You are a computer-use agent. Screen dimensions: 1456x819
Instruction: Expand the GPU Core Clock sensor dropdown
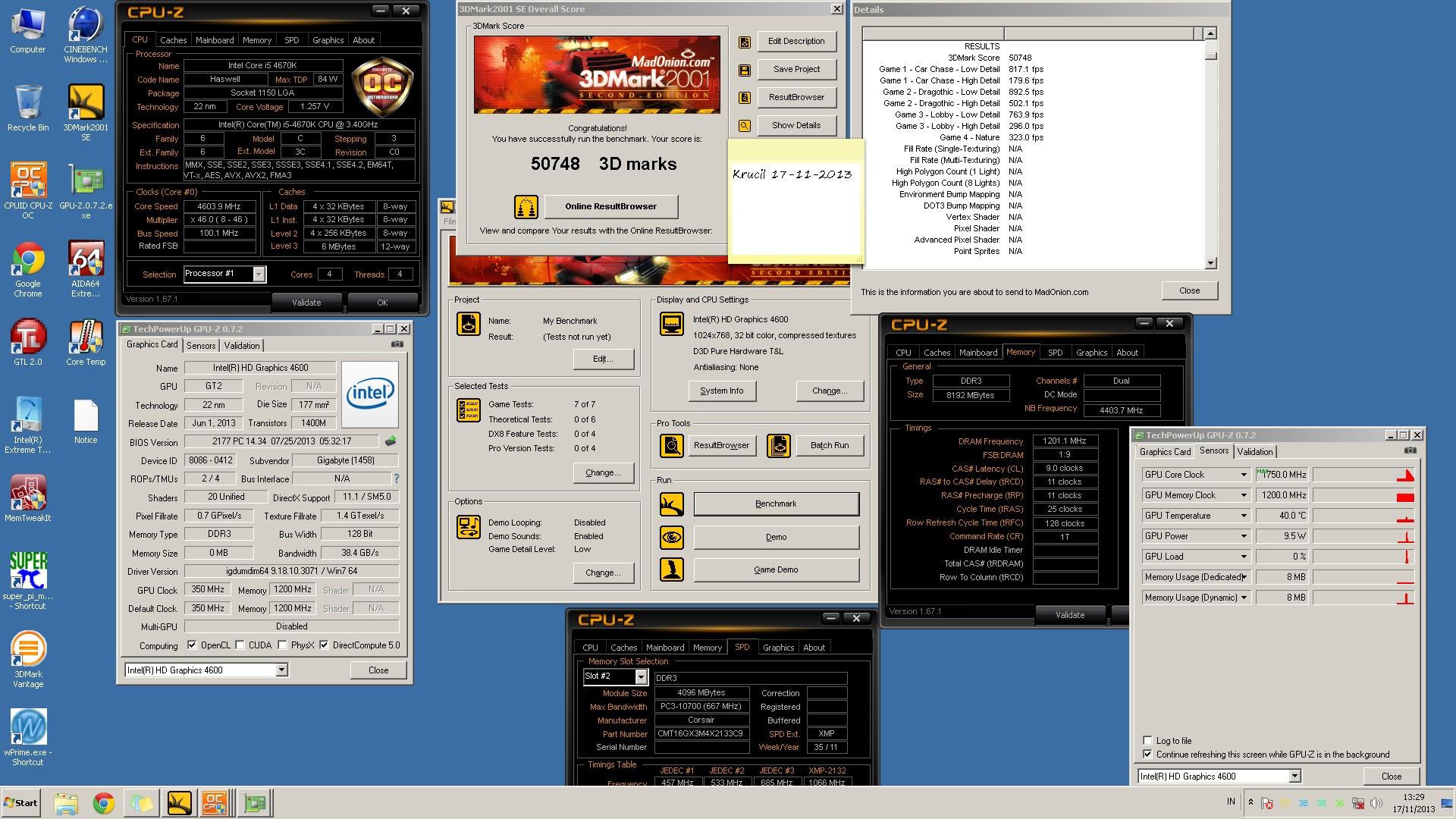point(1244,475)
